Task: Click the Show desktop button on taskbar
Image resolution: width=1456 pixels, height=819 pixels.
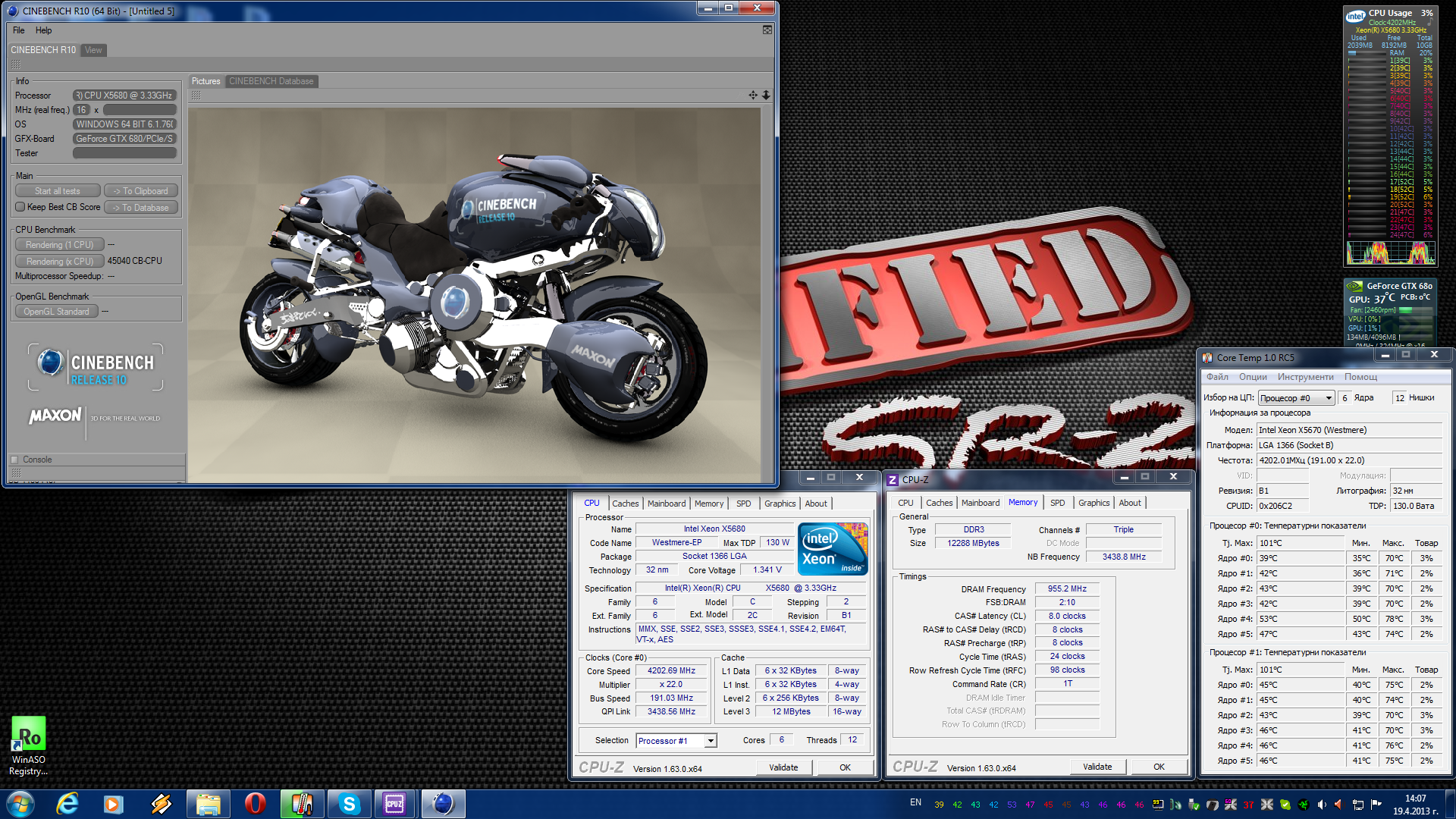Action: tap(1451, 804)
